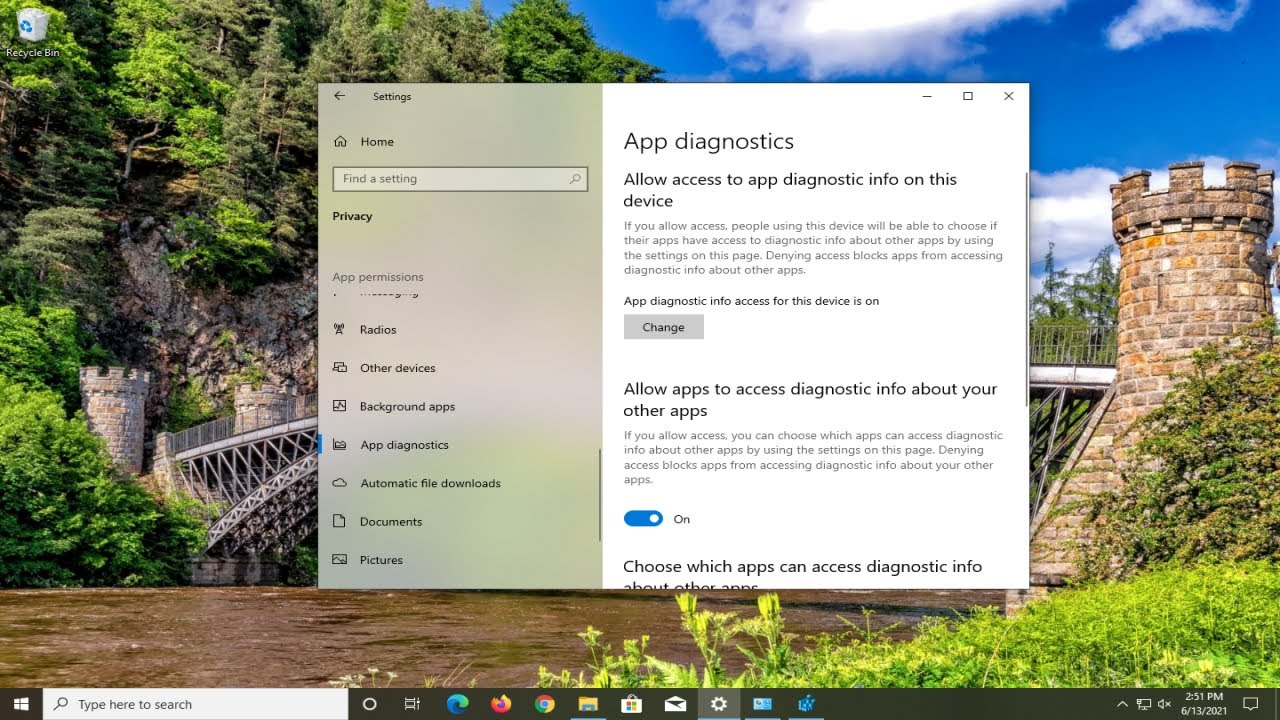
Task: Open the taskbar clock and date
Action: [1204, 704]
